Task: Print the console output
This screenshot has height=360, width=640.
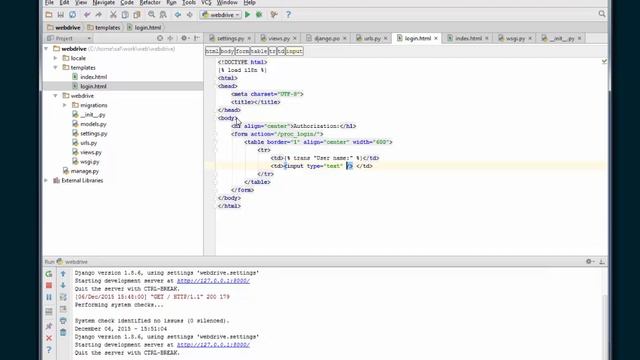Action: 63,321
